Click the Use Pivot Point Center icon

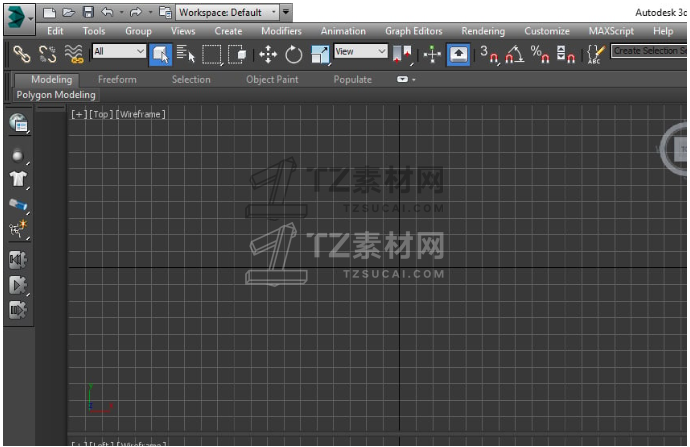pyautogui.click(x=403, y=55)
